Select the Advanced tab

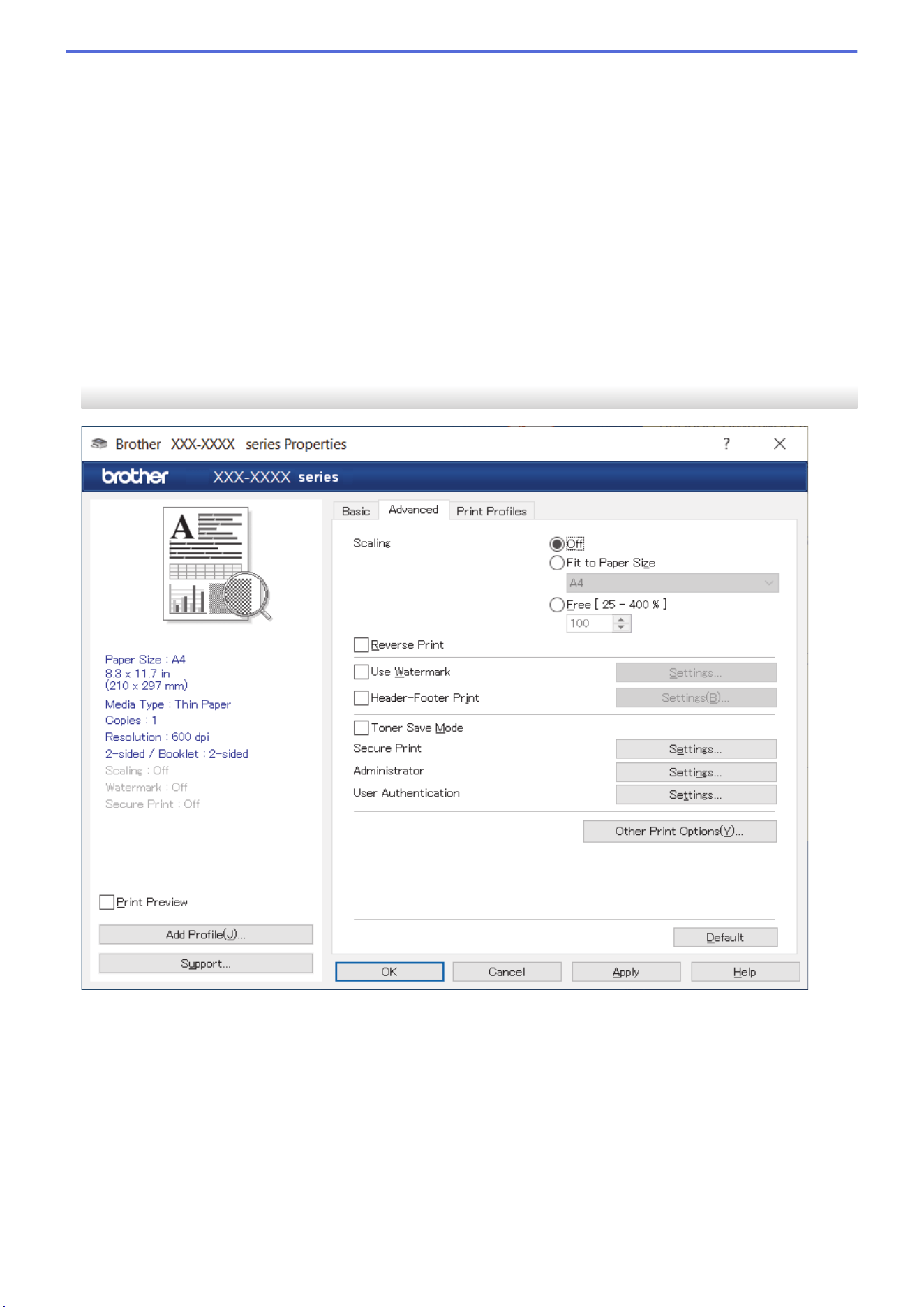click(x=413, y=510)
